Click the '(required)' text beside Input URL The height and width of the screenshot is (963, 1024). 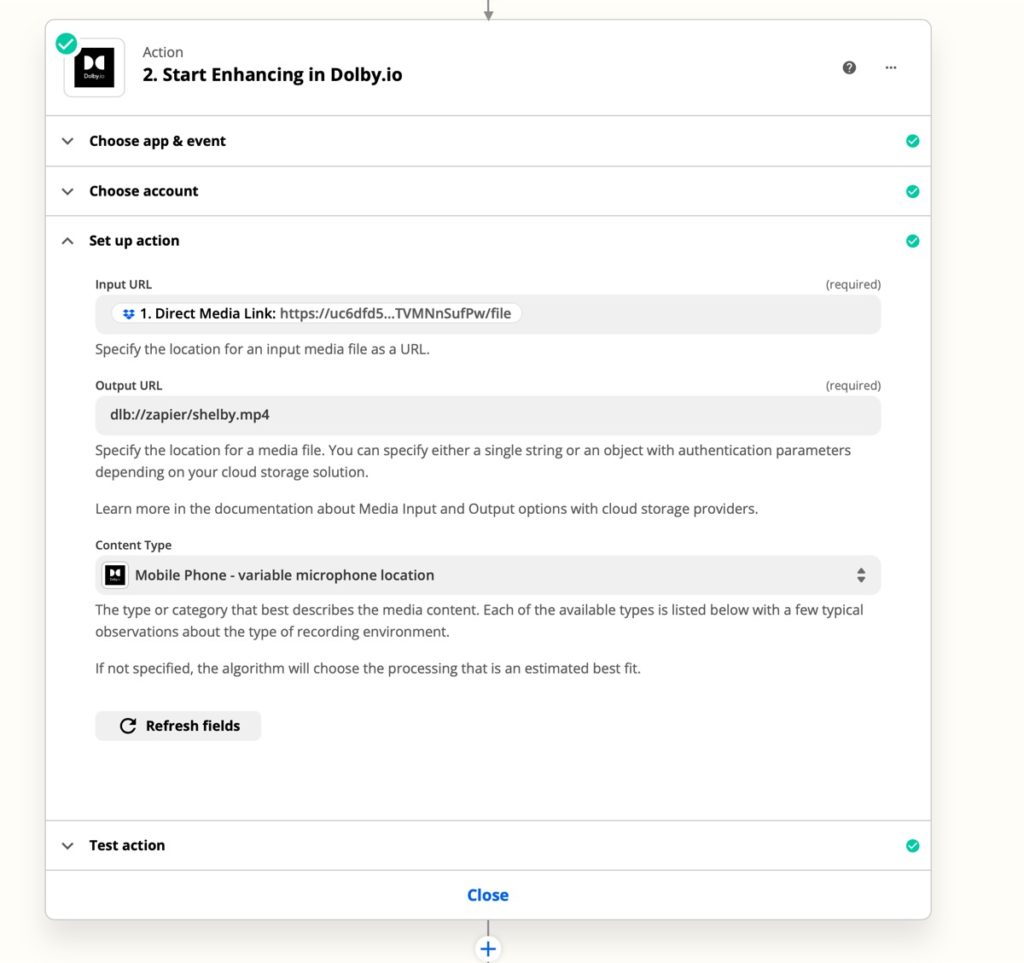coord(853,285)
